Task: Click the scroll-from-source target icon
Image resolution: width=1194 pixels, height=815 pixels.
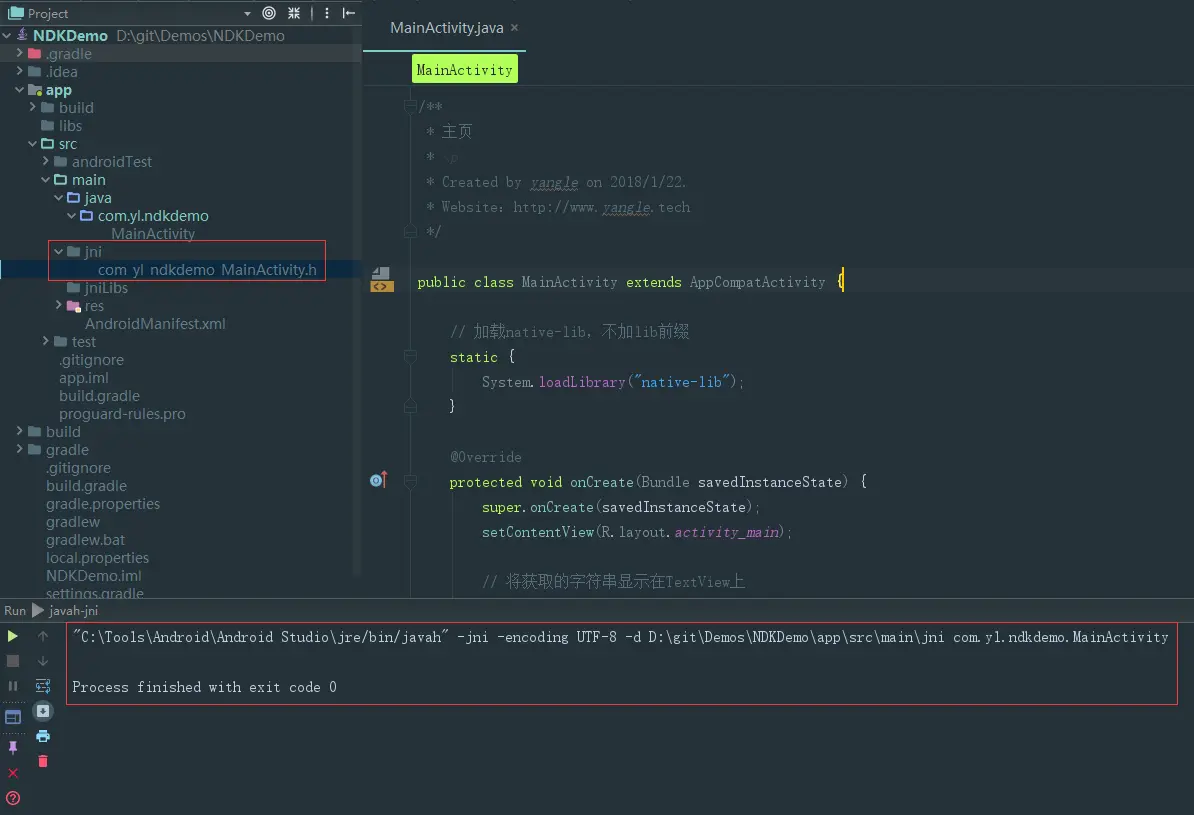Action: pyautogui.click(x=269, y=13)
